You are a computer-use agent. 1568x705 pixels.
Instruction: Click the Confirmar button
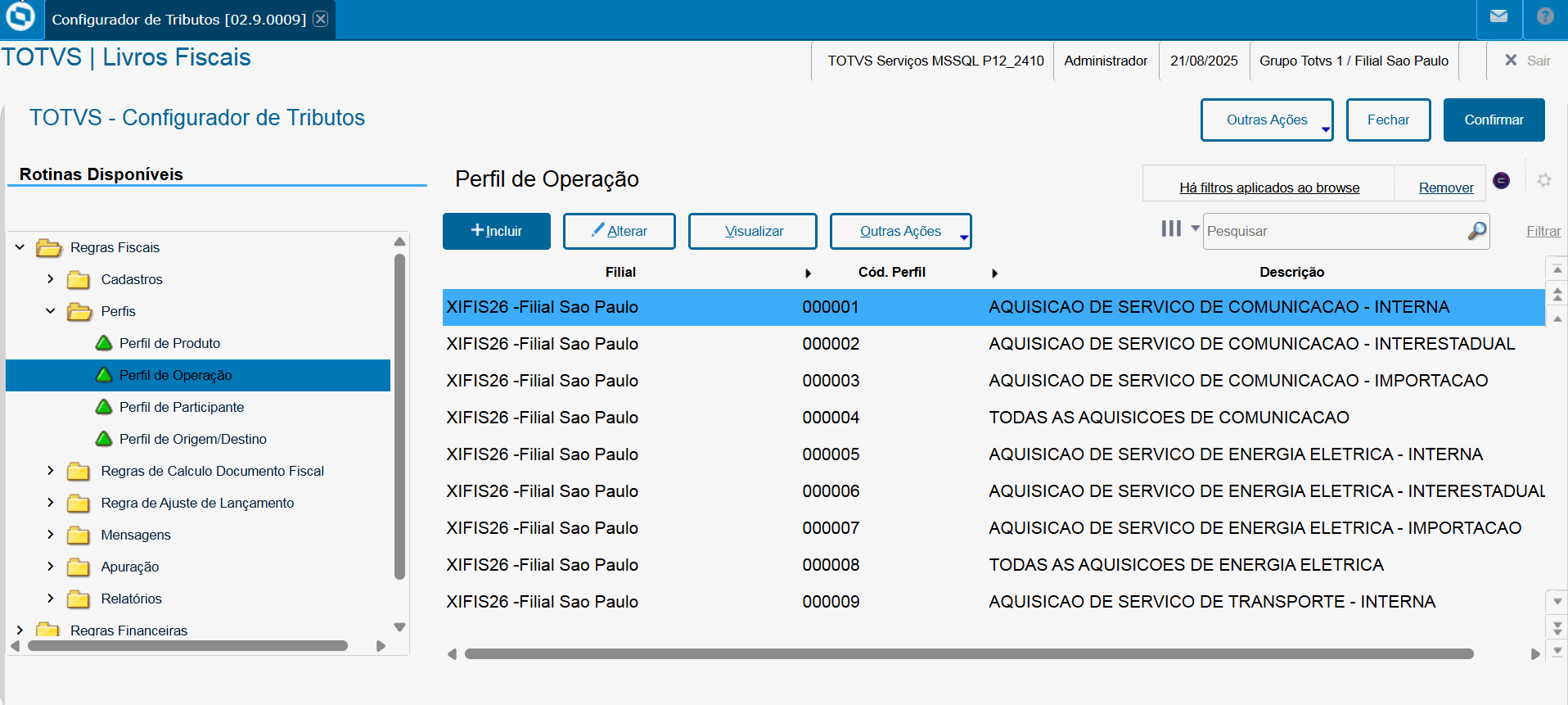tap(1494, 120)
